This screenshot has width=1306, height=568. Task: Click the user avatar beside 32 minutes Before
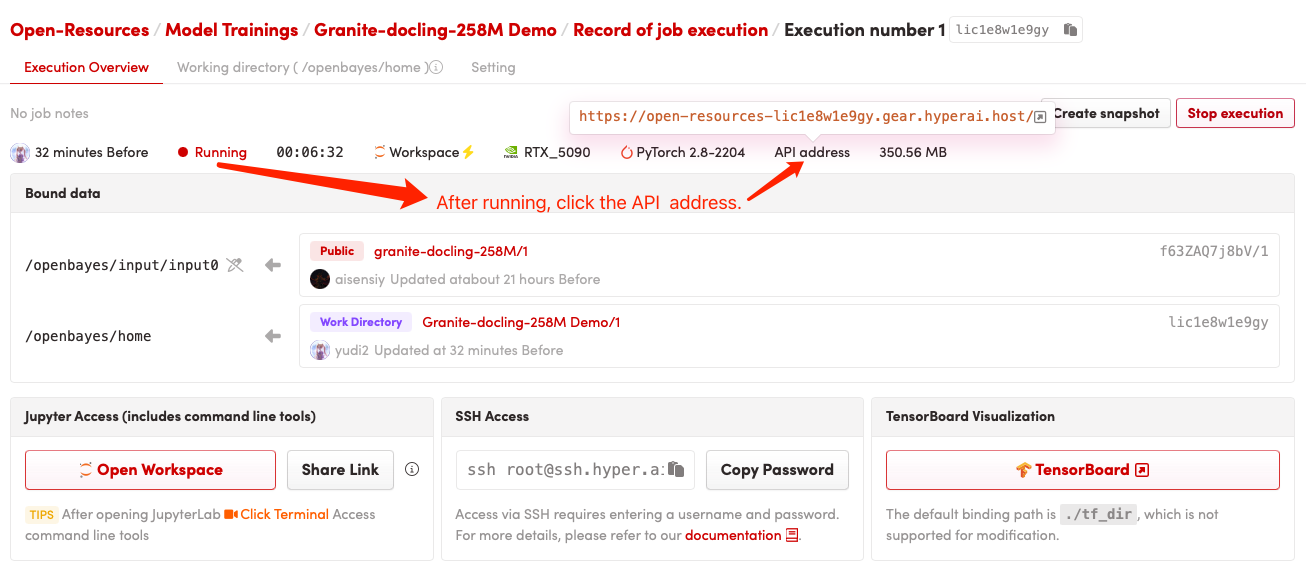(x=20, y=153)
